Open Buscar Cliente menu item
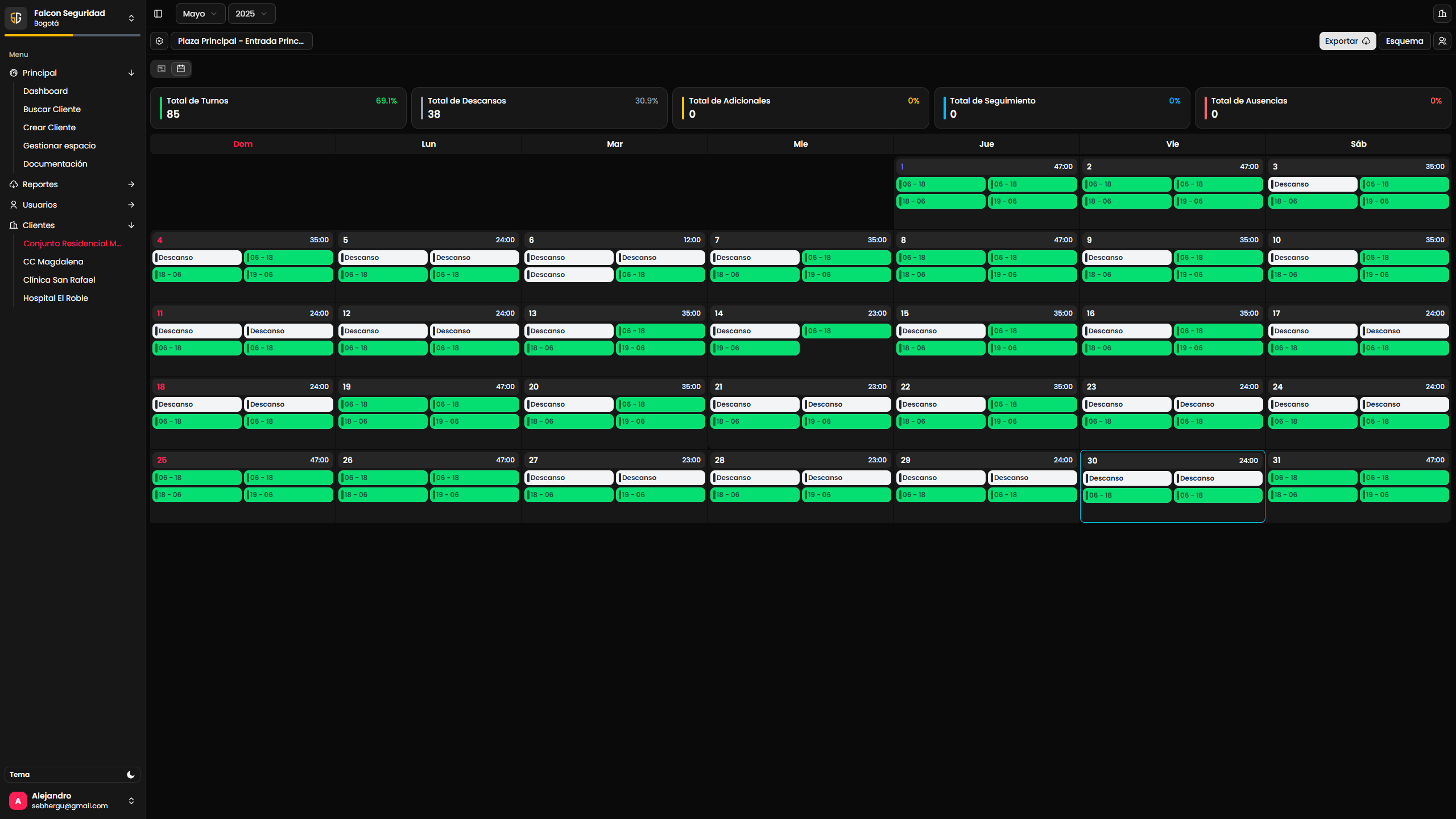 (52, 109)
